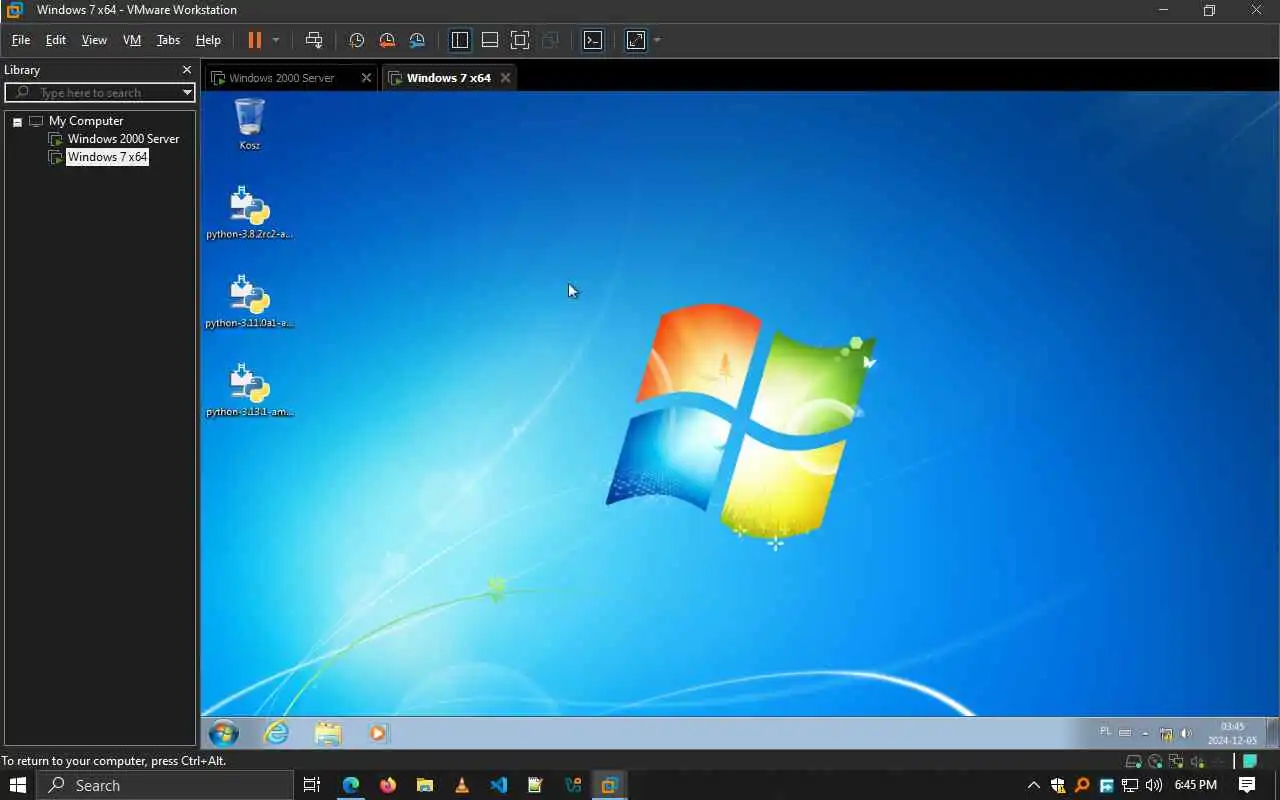The image size is (1280, 800).
Task: Open the host notification center
Action: coord(1247,785)
